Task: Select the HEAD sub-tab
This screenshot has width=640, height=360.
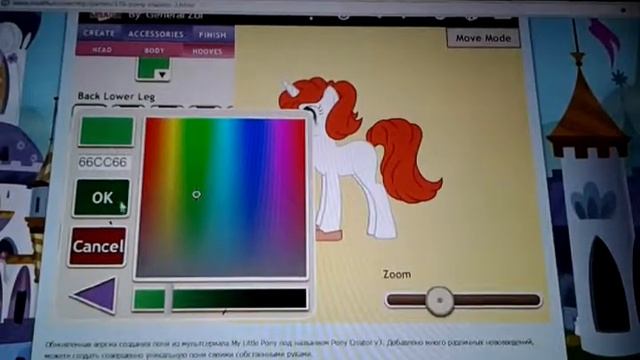Action: [x=102, y=50]
